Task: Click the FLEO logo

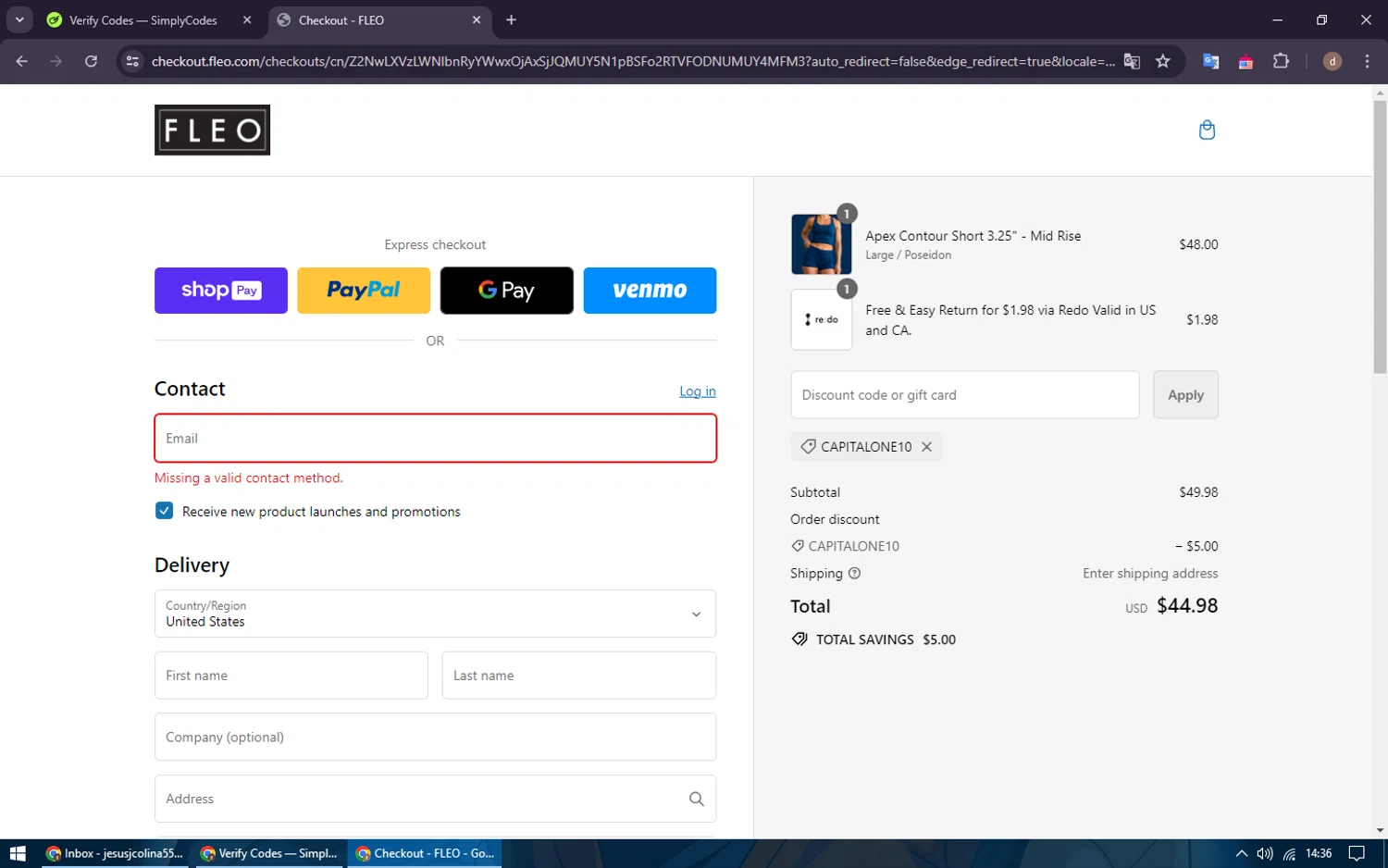Action: [212, 130]
